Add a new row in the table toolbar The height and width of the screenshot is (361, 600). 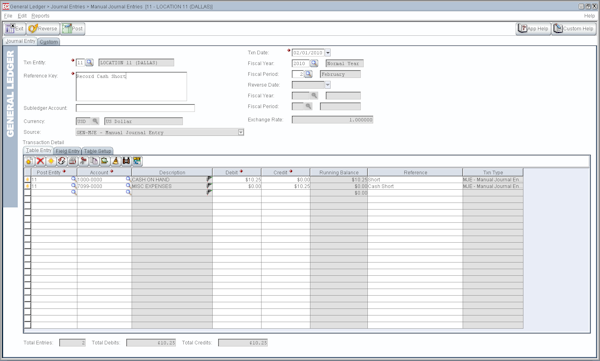(x=29, y=161)
